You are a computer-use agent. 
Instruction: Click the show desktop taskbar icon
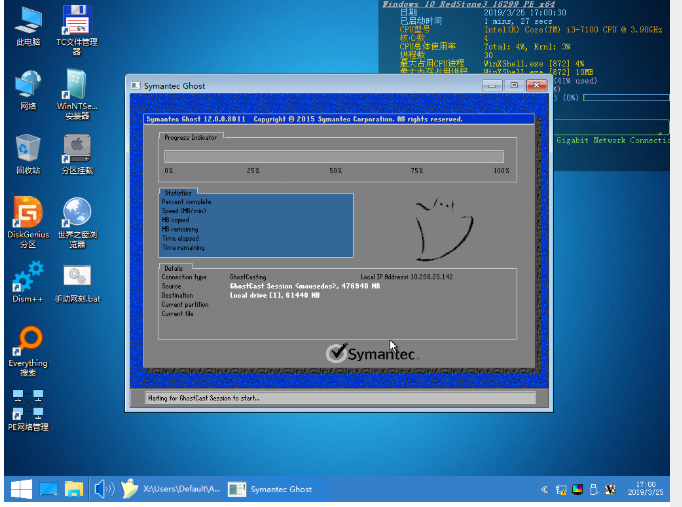click(x=48, y=489)
